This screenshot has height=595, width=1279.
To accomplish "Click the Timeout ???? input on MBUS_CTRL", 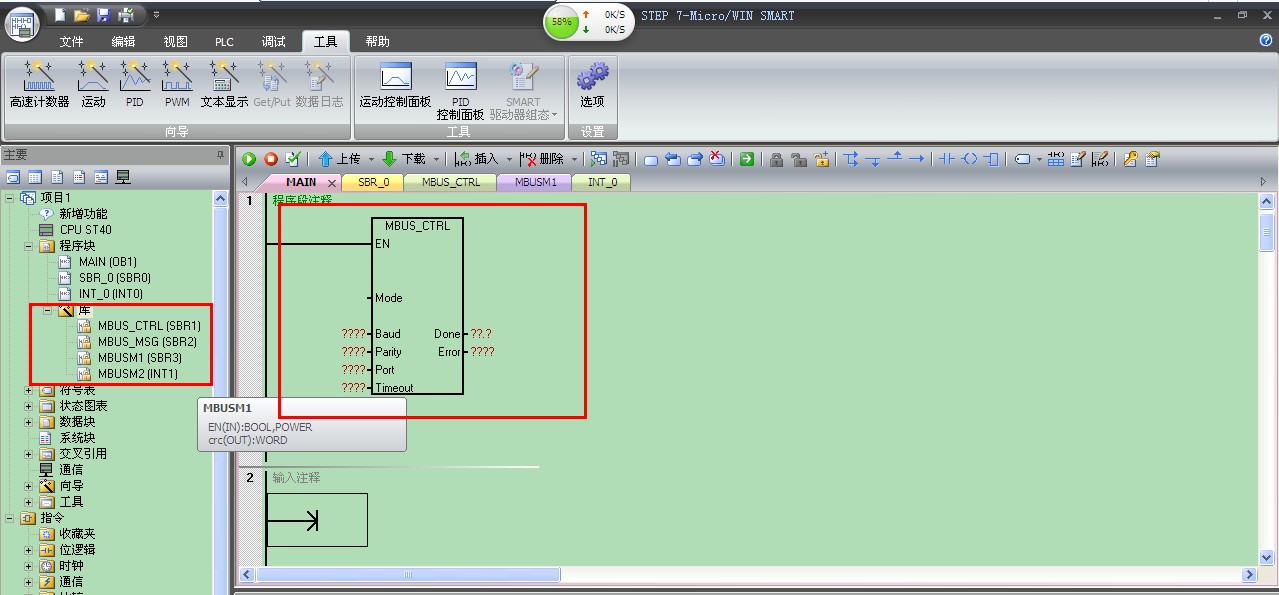I will 353,388.
